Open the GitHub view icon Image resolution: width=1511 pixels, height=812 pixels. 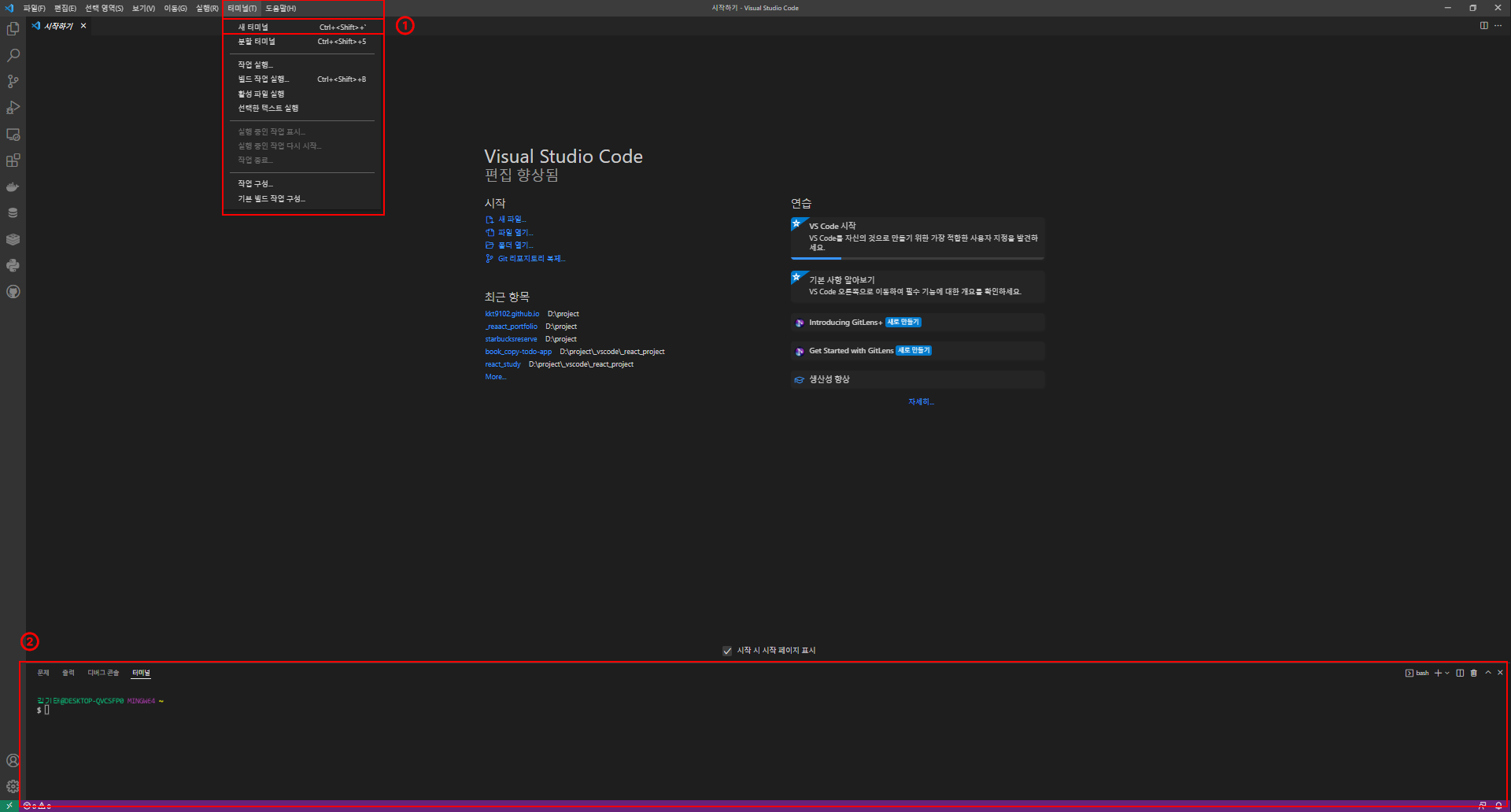click(x=13, y=291)
